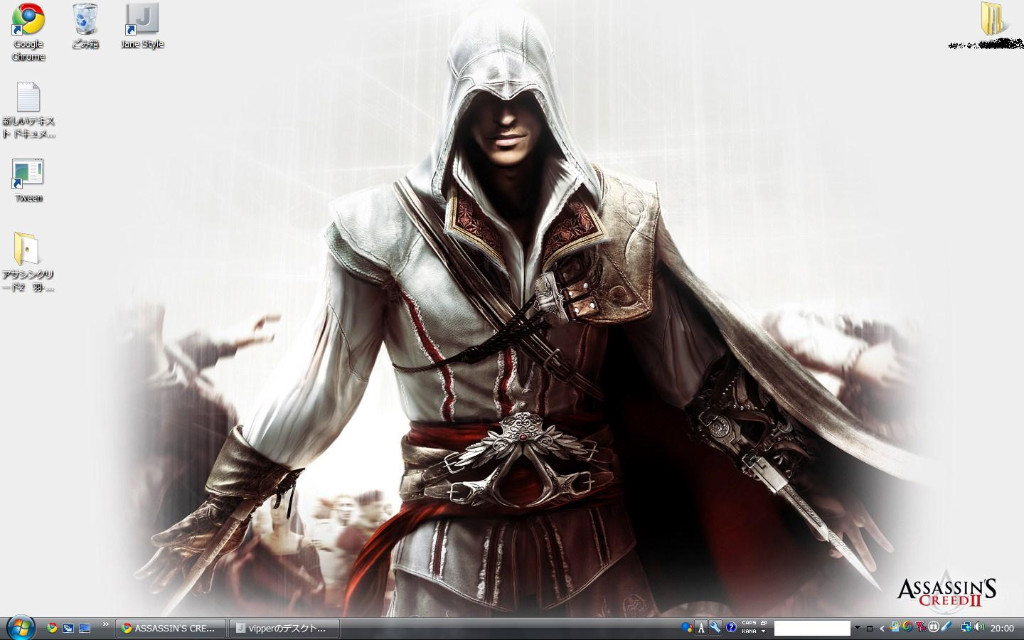The image size is (1024, 640).
Task: Click the Show Desktop Quick Launch icon
Action: tap(84, 628)
